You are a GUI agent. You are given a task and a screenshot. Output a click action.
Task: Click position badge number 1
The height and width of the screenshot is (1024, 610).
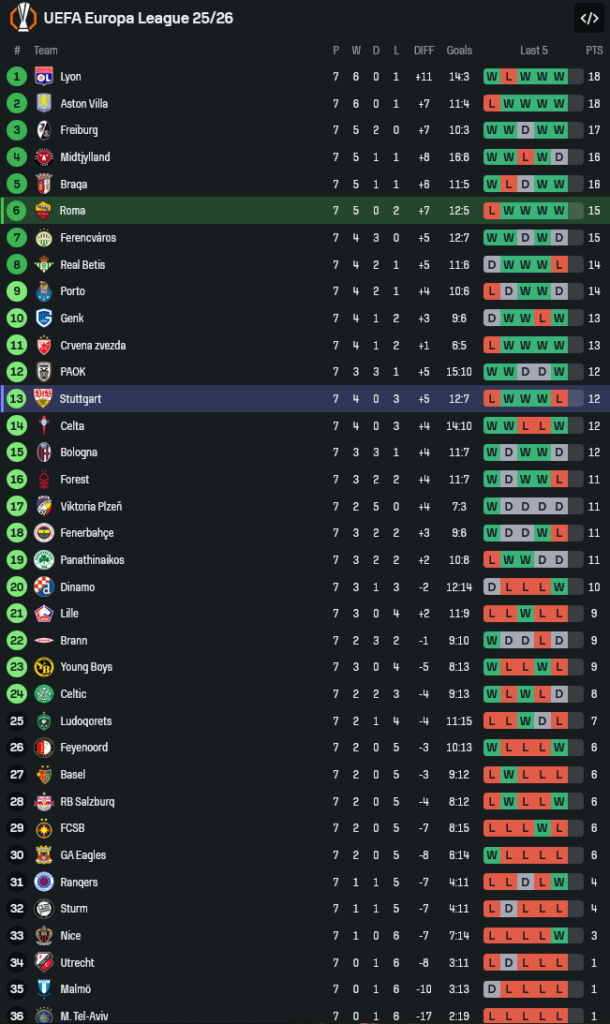tap(17, 77)
